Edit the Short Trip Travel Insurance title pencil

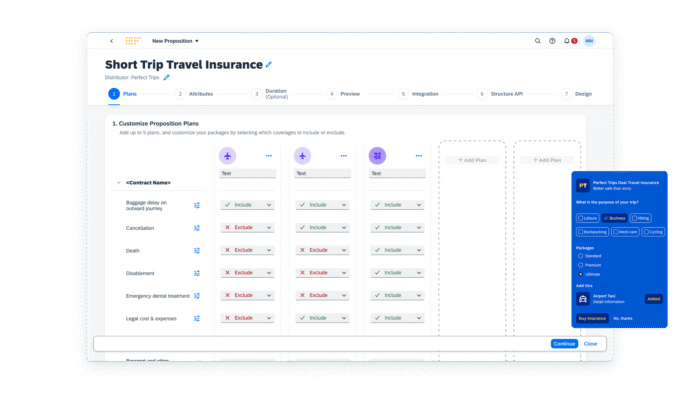(x=269, y=65)
